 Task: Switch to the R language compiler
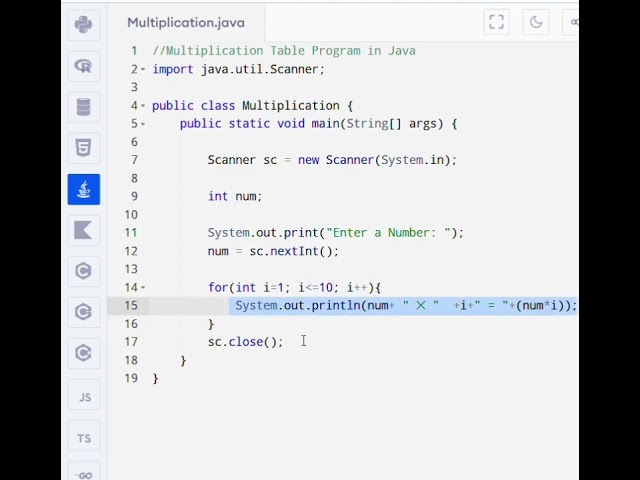pyautogui.click(x=84, y=66)
